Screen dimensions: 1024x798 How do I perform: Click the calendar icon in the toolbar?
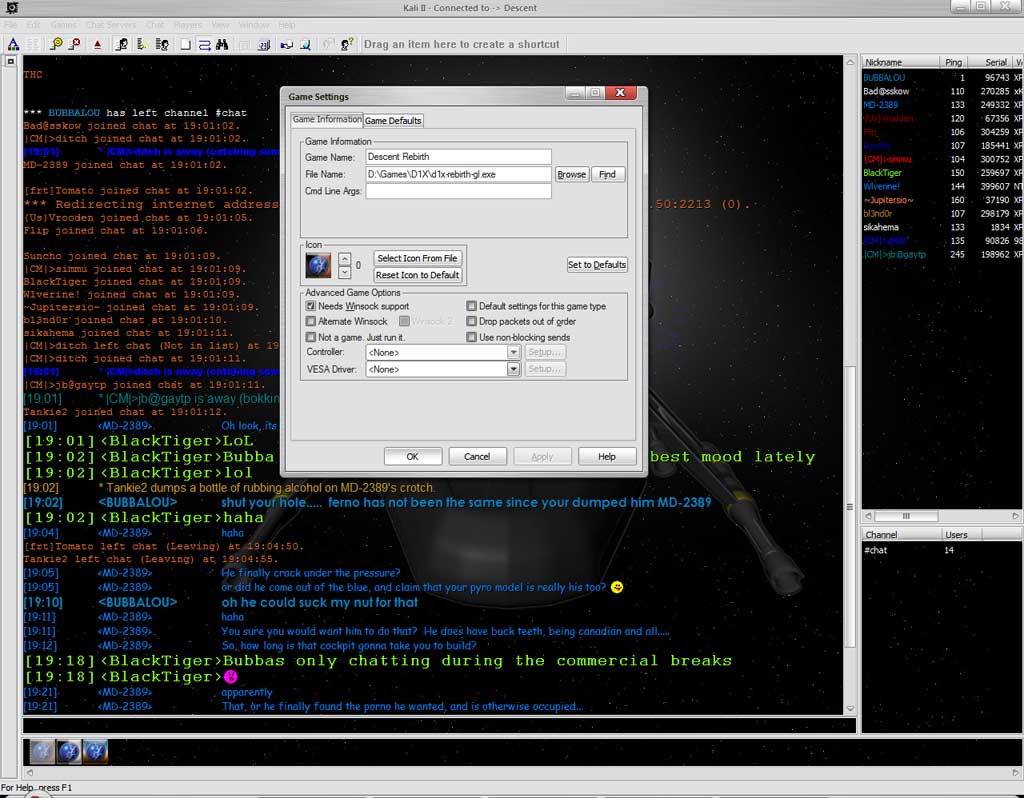coord(264,44)
